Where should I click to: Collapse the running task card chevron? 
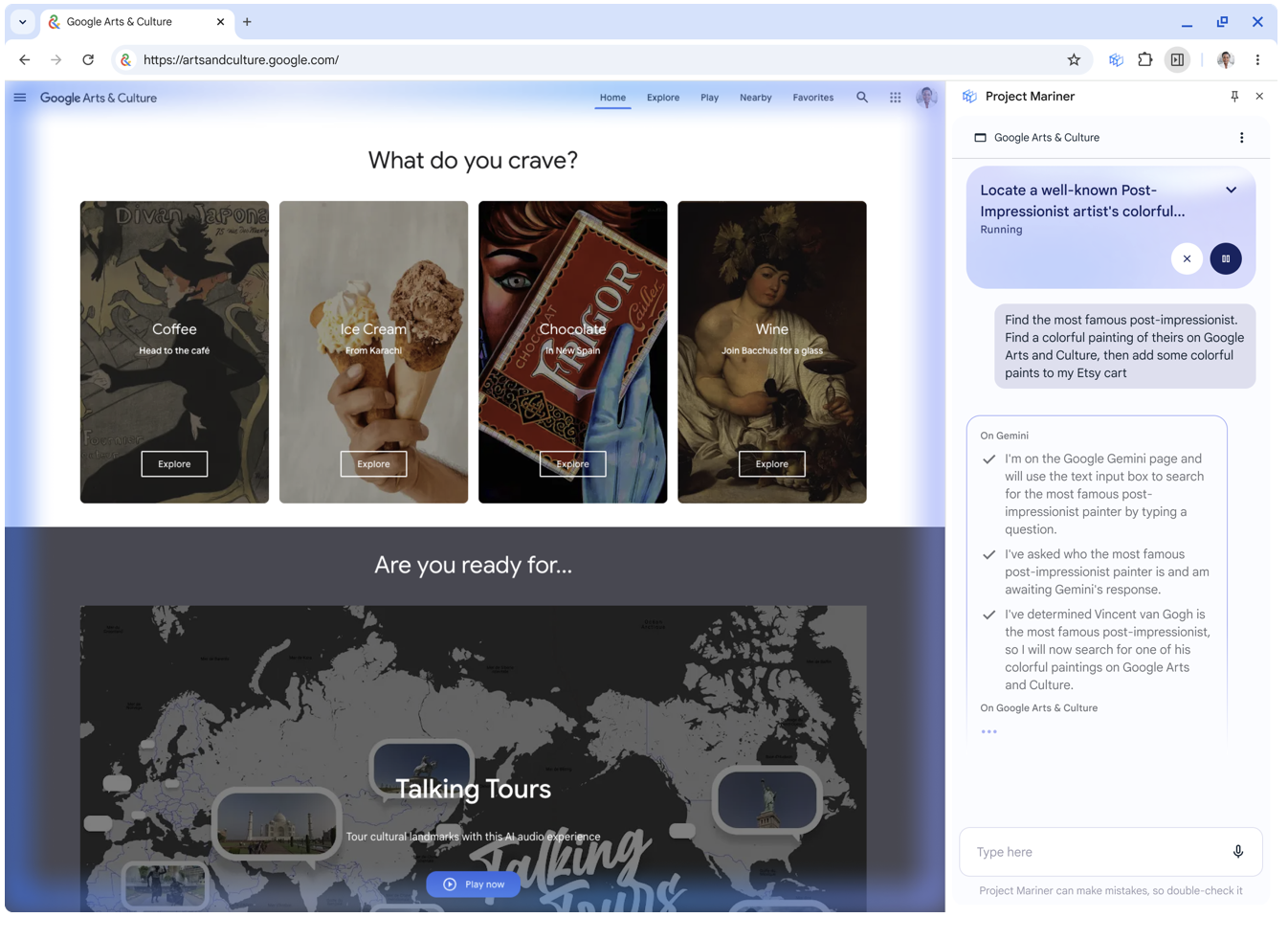point(1232,190)
